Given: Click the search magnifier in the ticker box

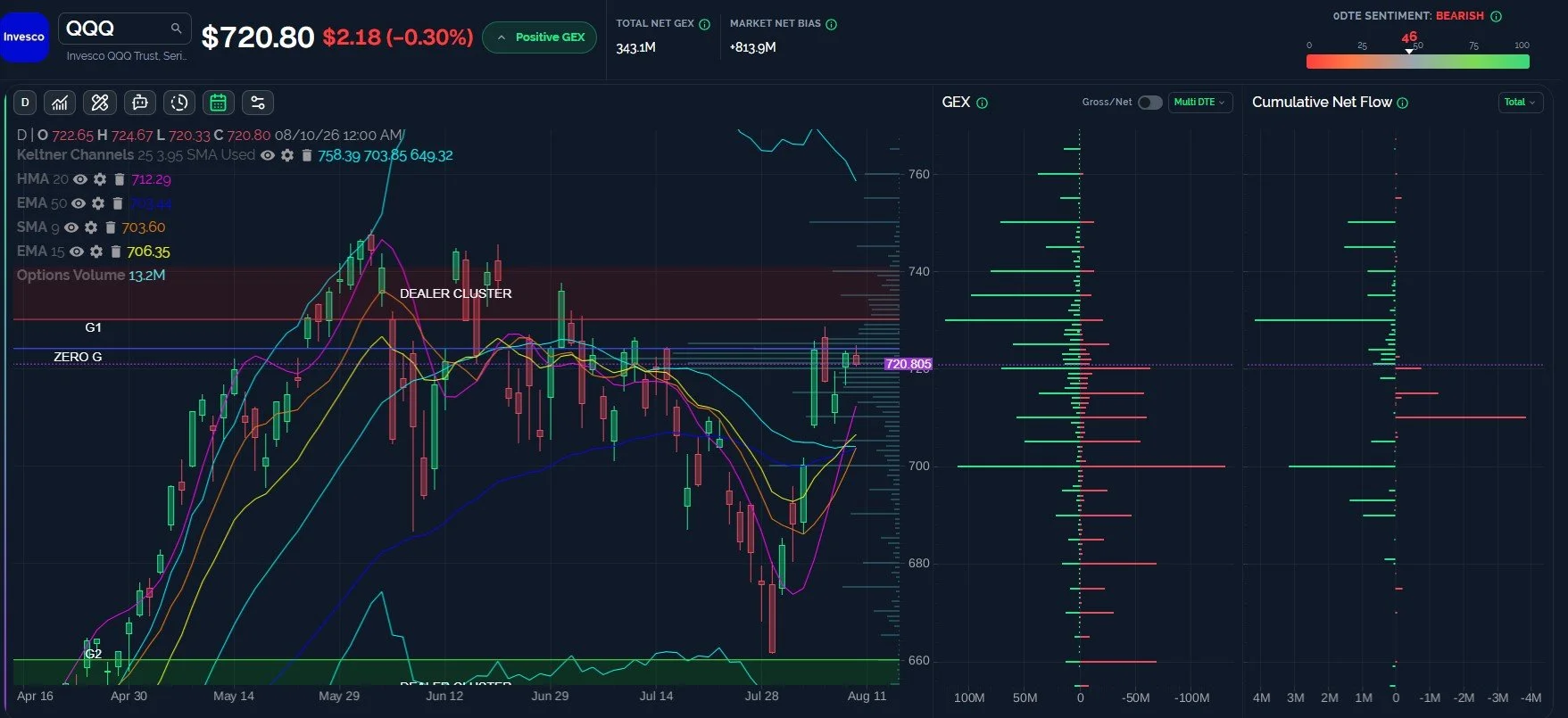Looking at the screenshot, I should (x=176, y=29).
